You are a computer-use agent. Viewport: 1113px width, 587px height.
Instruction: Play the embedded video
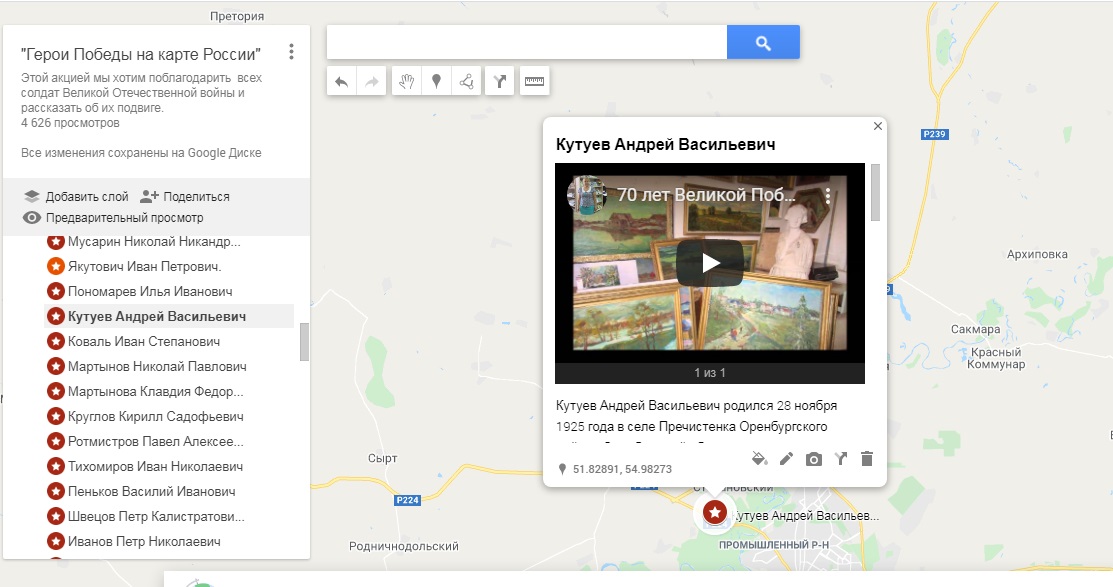(x=710, y=263)
